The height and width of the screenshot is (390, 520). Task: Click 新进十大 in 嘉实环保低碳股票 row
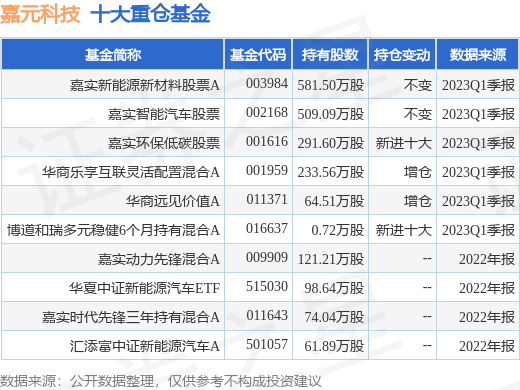coord(404,143)
